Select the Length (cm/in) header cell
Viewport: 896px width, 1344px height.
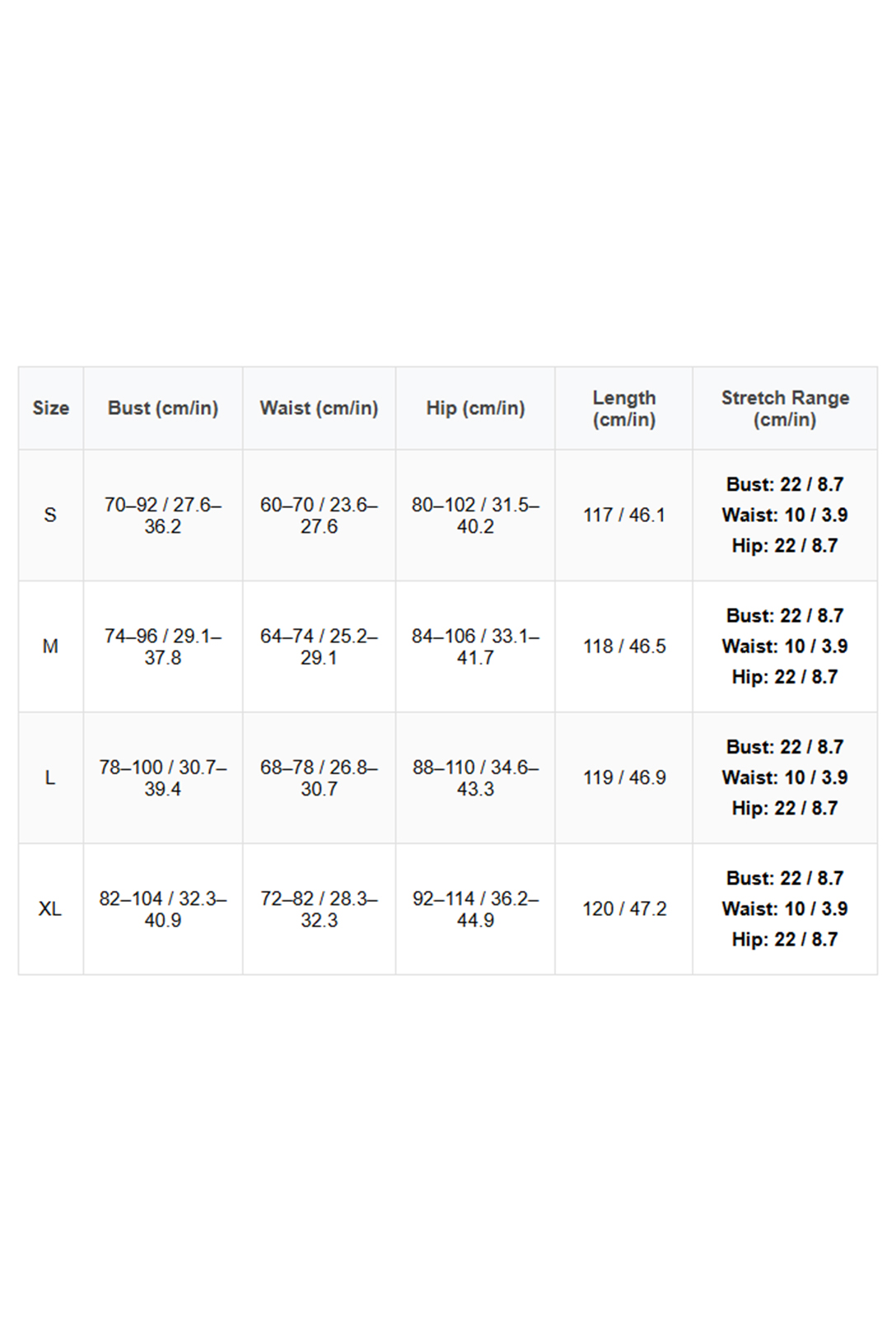coord(624,408)
